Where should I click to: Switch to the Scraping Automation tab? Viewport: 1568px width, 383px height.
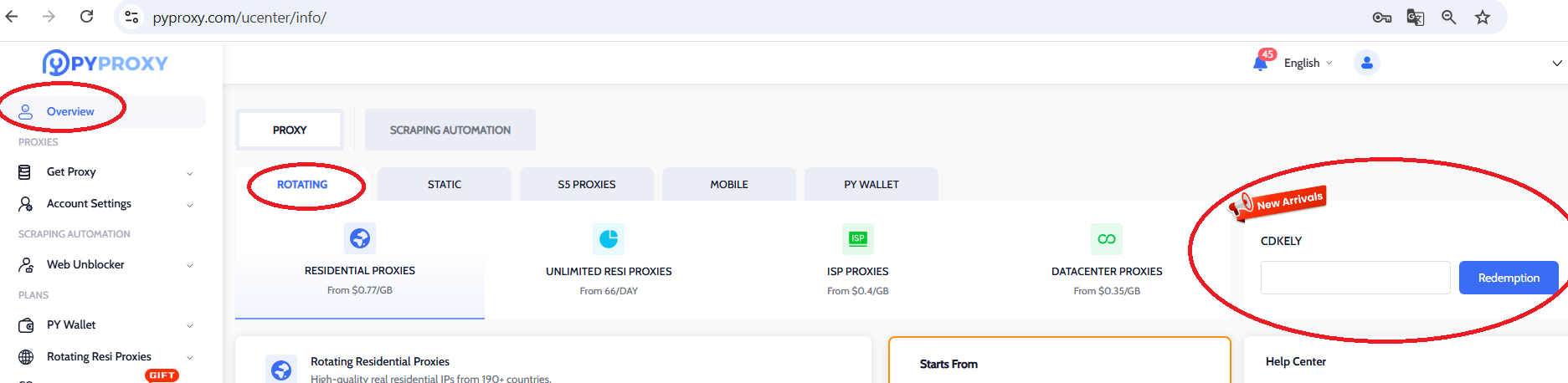point(450,130)
